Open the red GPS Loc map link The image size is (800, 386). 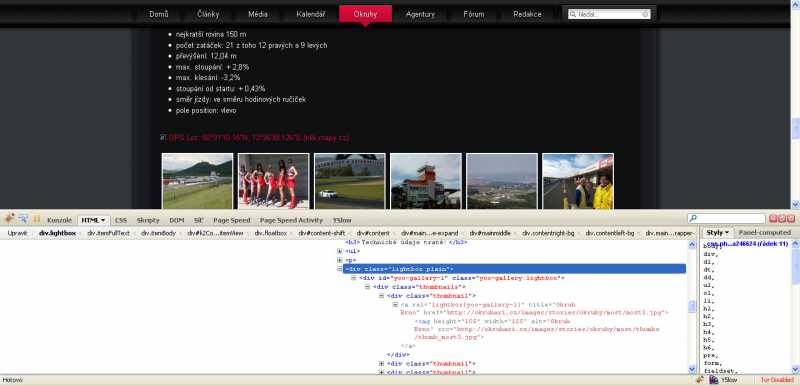point(259,138)
